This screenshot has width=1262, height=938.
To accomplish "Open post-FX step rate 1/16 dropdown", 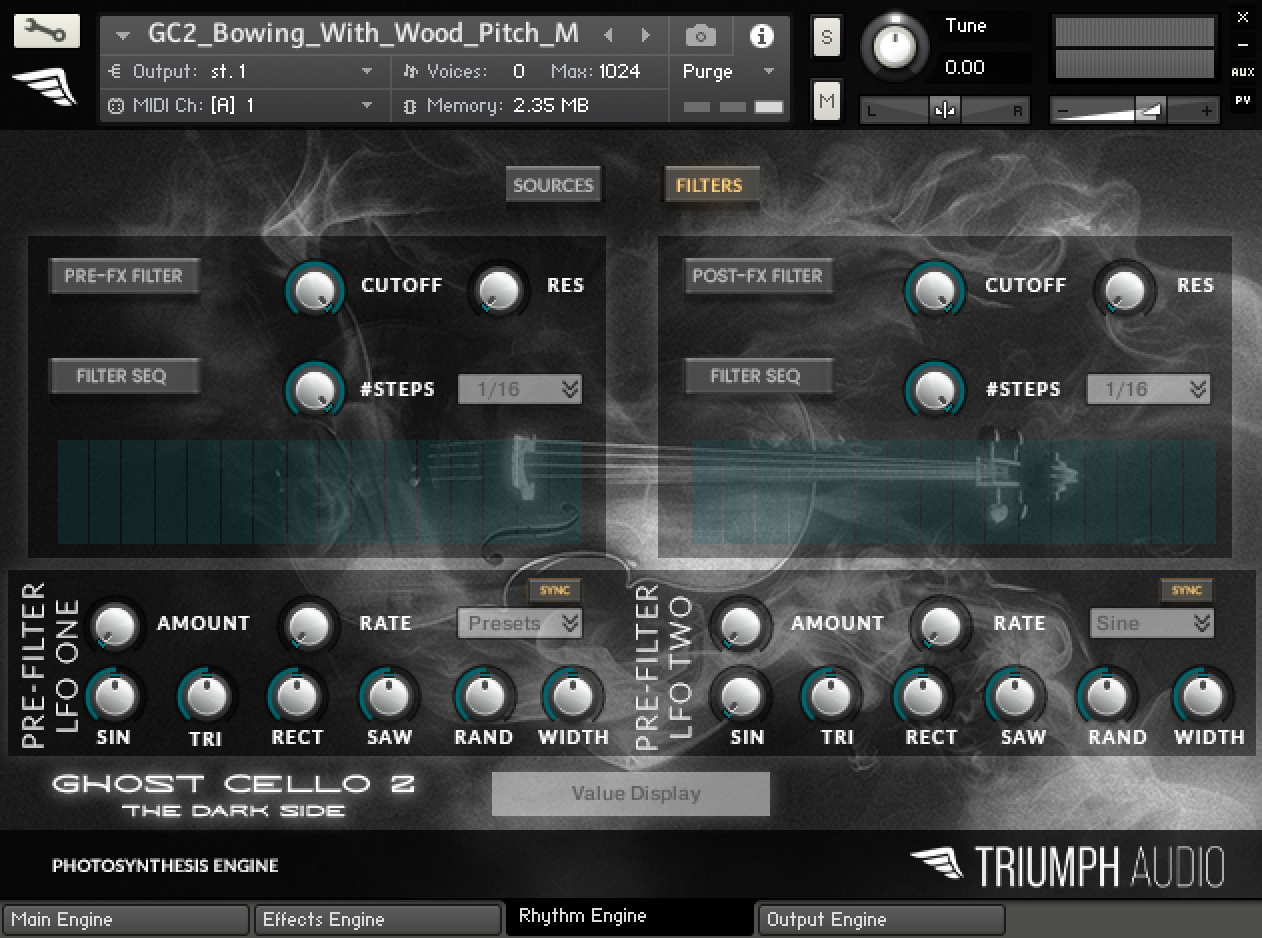I will click(x=1148, y=389).
